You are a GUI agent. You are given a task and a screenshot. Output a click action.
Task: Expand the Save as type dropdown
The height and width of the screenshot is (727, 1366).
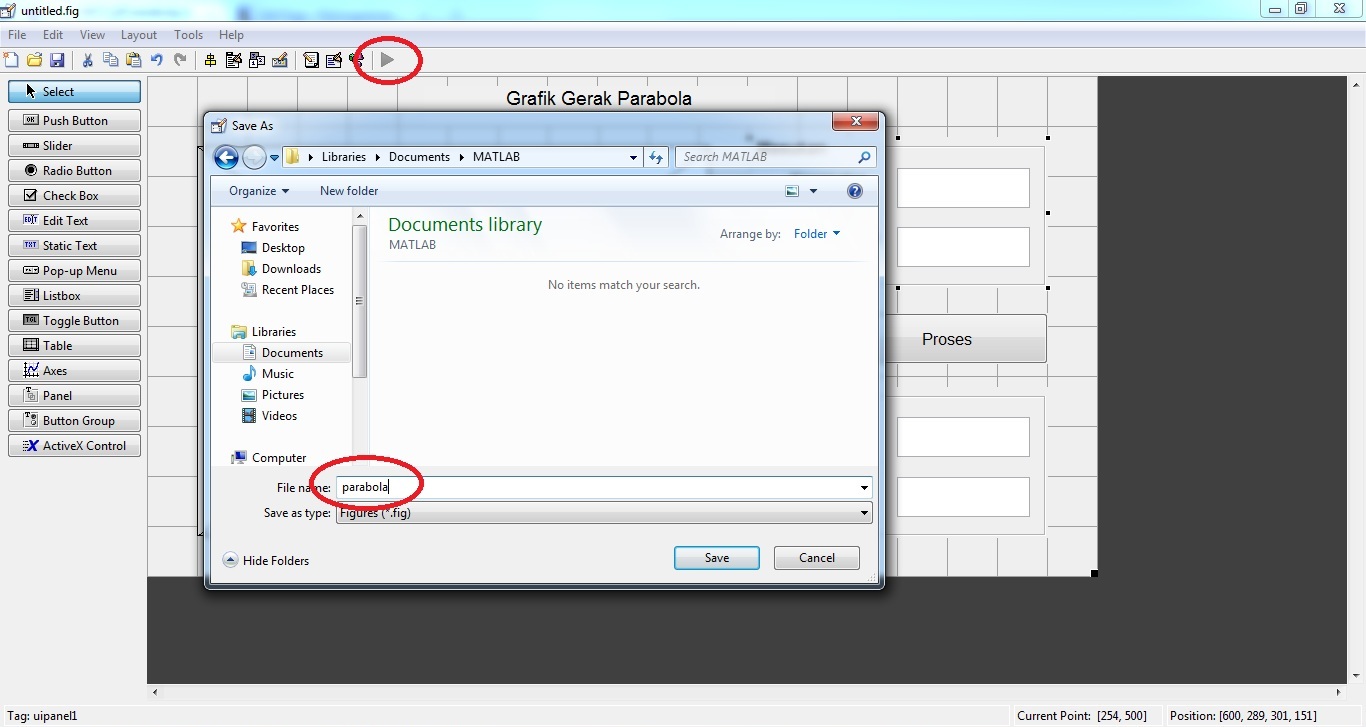click(864, 513)
